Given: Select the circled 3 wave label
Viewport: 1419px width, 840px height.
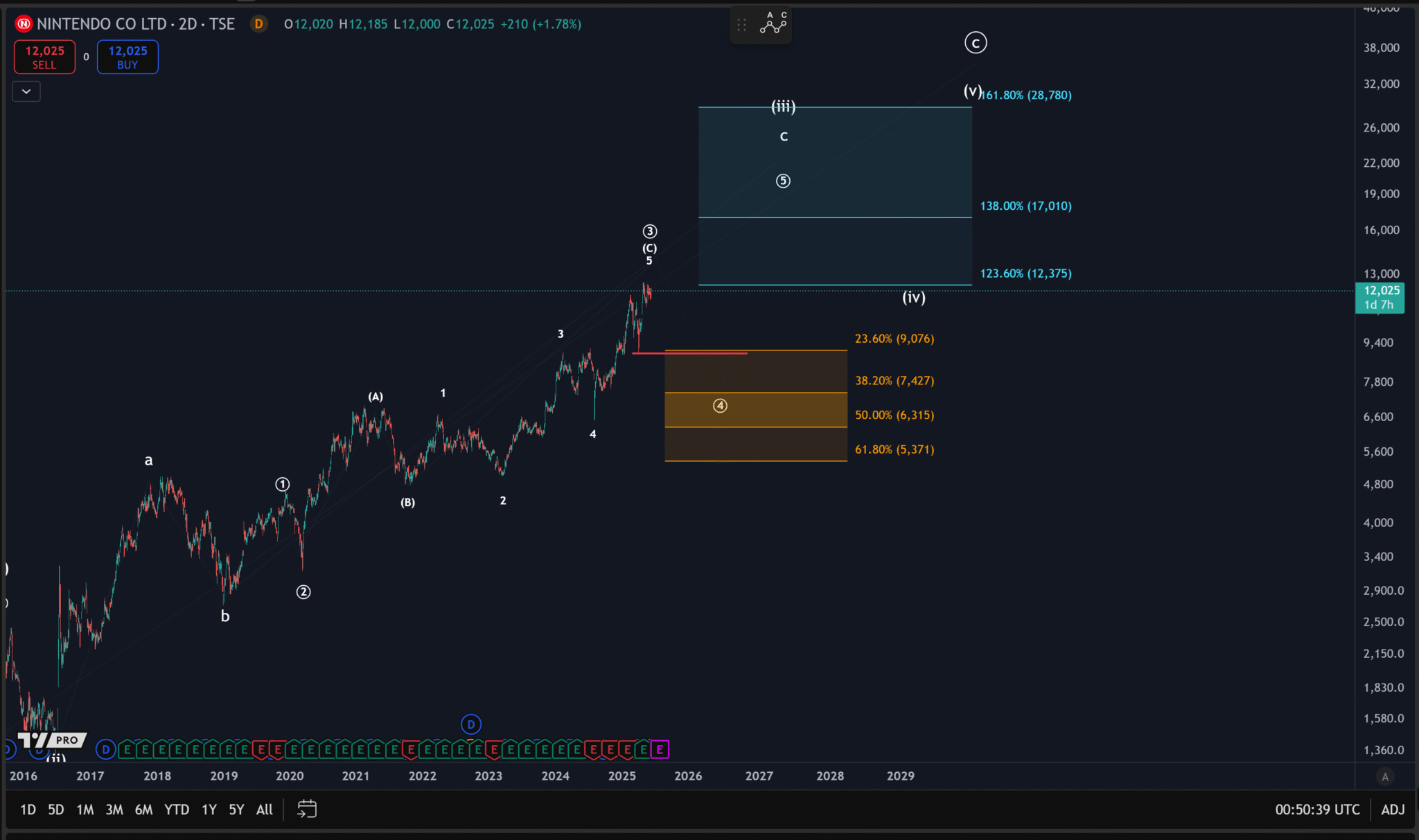Looking at the screenshot, I should (x=650, y=231).
